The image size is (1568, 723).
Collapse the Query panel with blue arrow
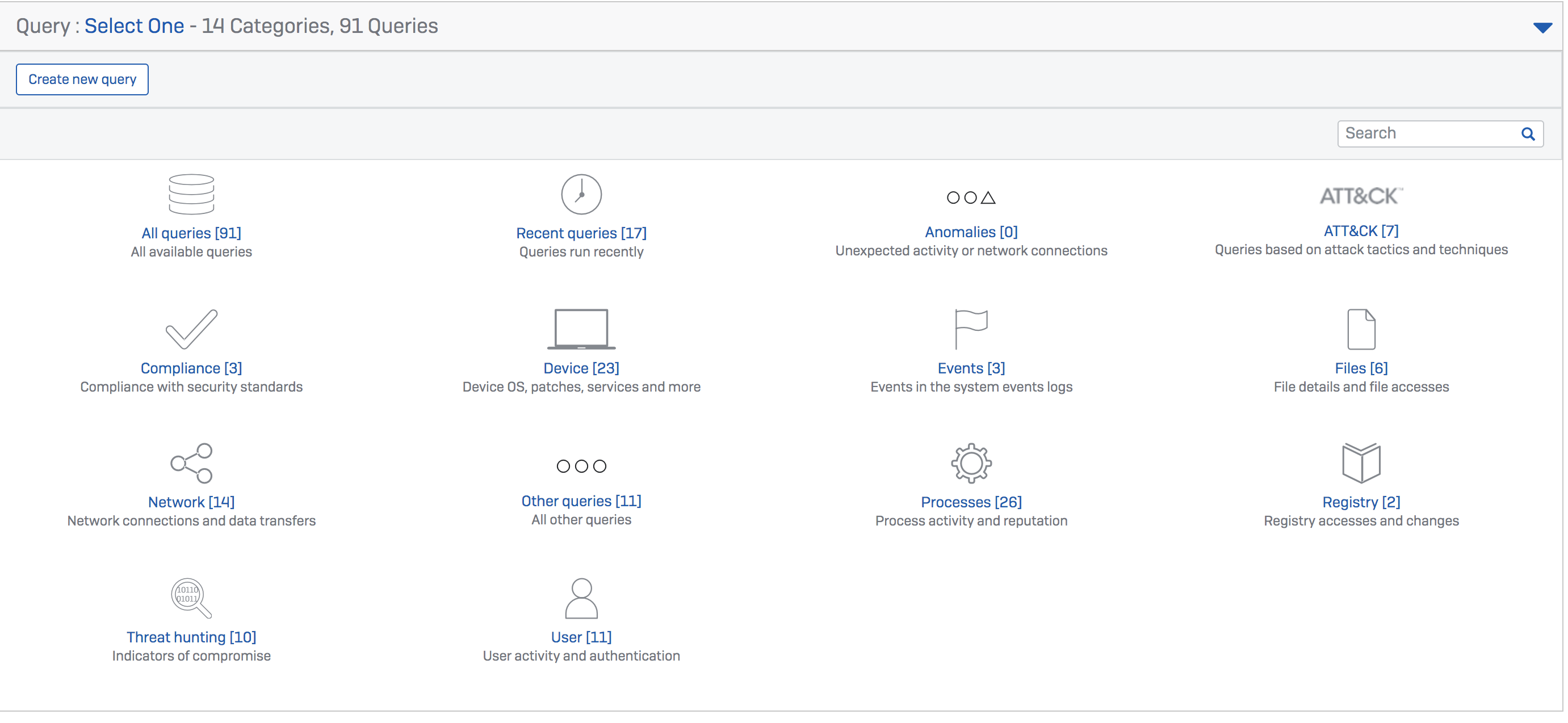coord(1542,27)
